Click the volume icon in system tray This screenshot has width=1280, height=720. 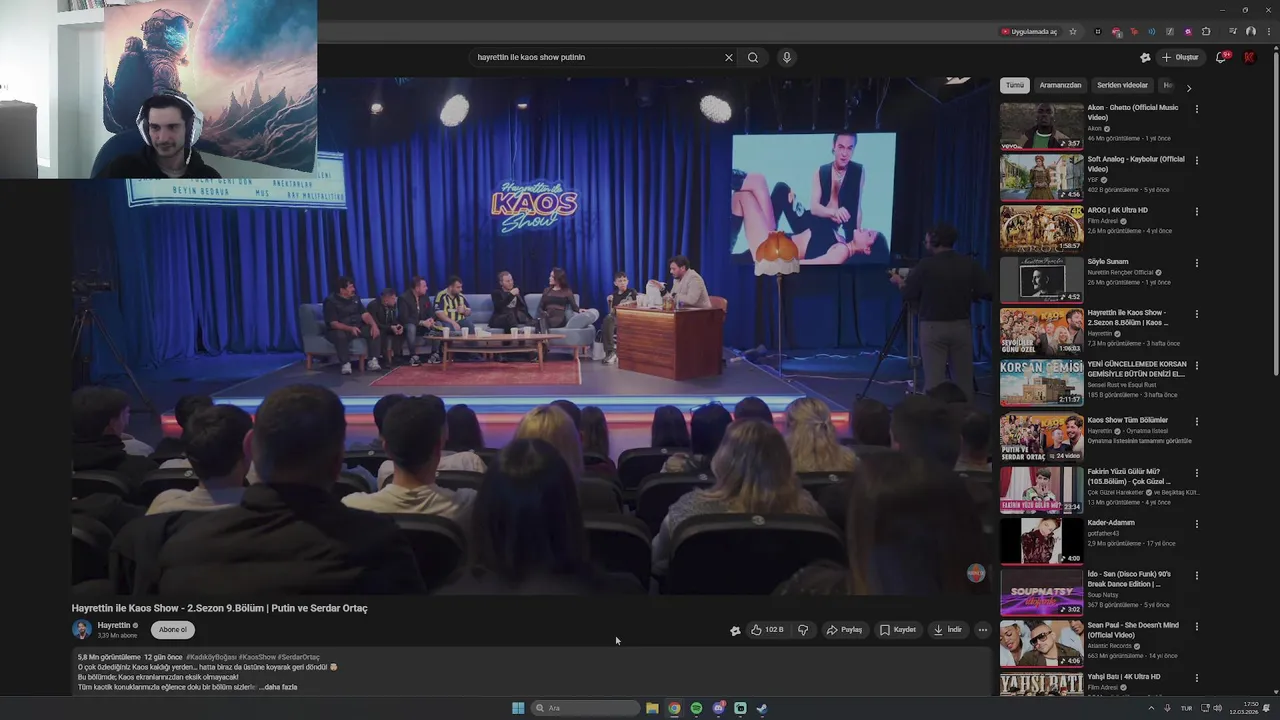coord(1217,708)
